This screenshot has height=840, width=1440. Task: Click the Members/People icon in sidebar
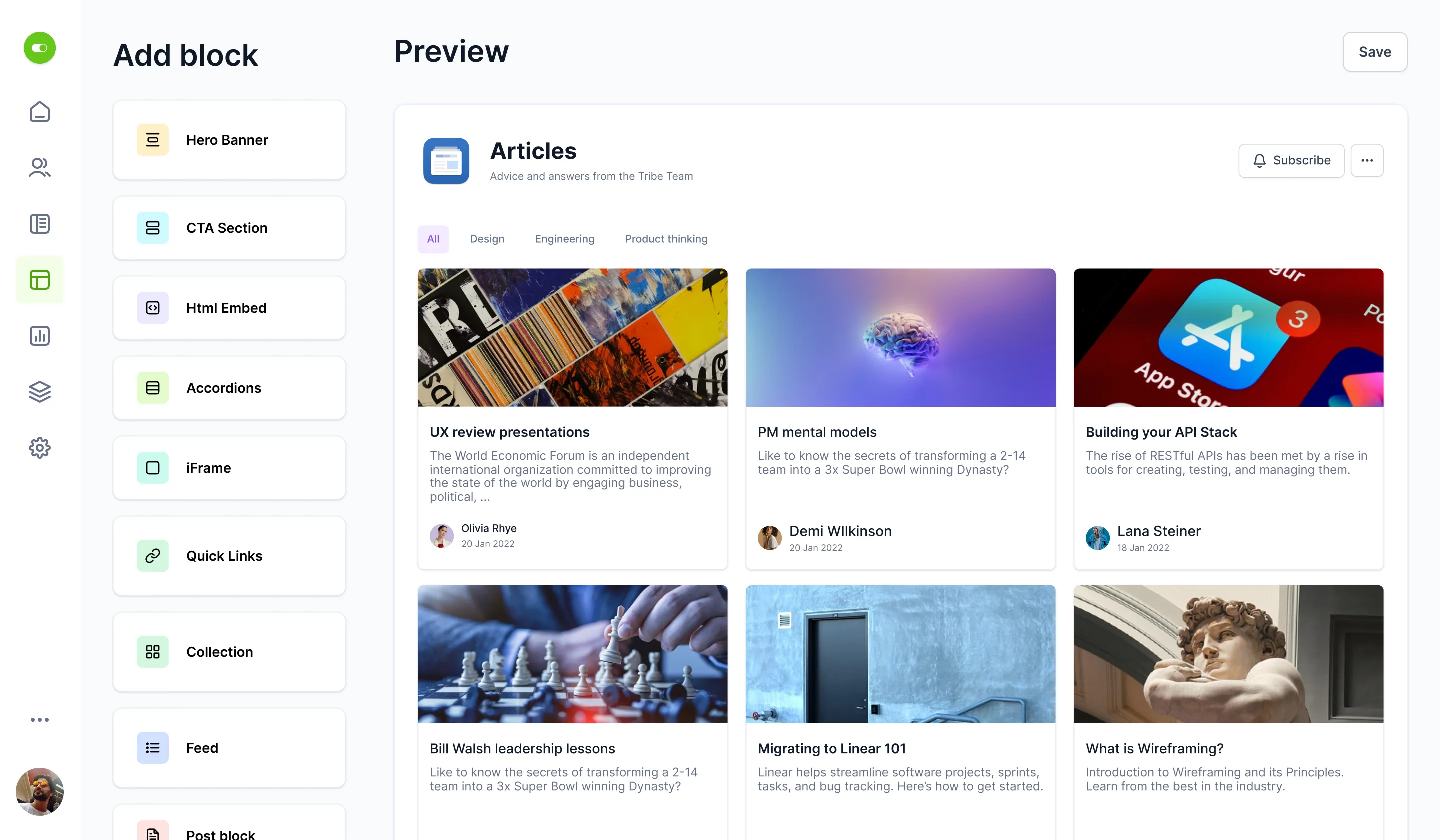point(40,168)
